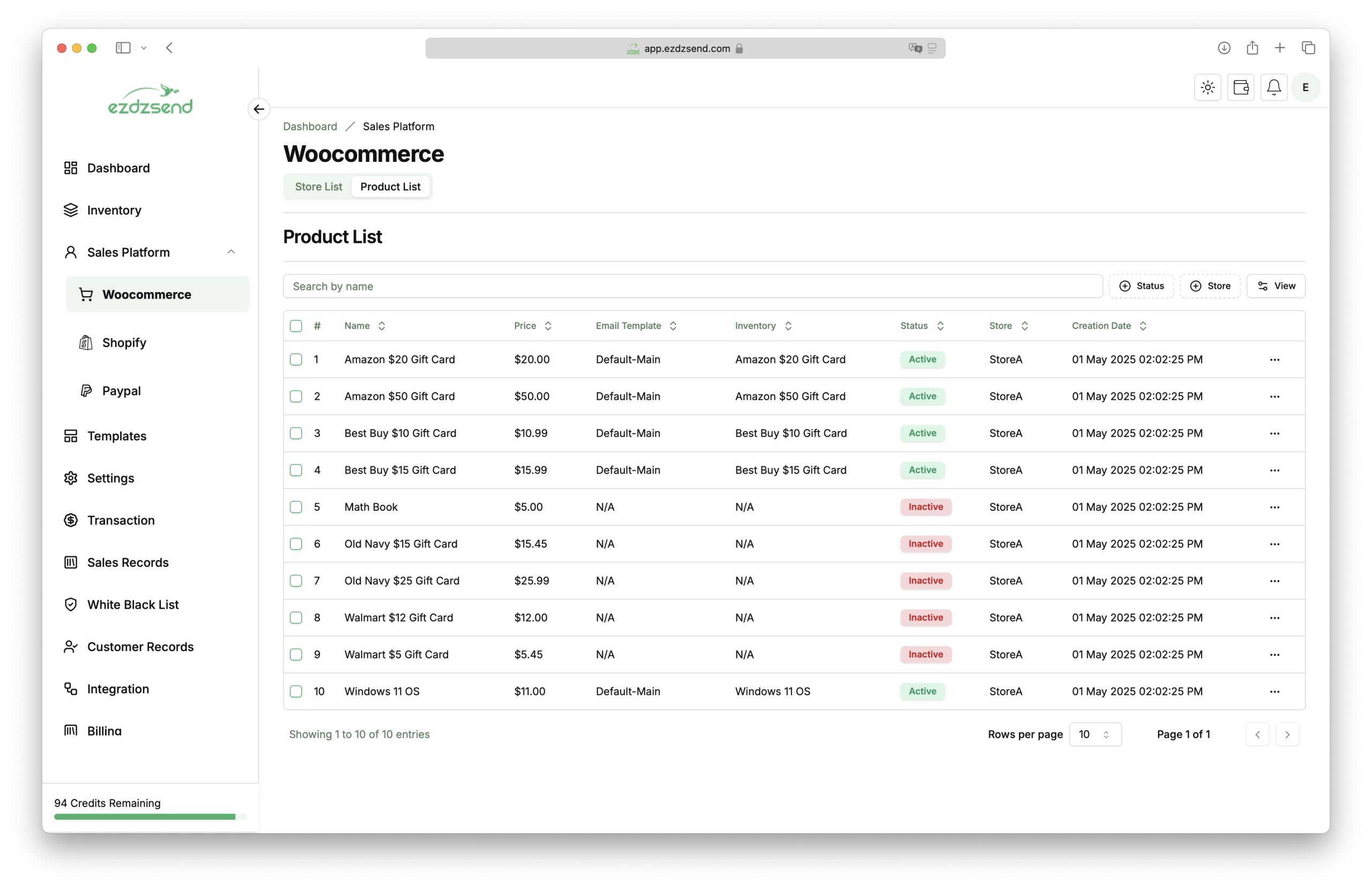Click Sales Platform breadcrumb text
Screen dimensions: 1372x889
[x=398, y=126]
